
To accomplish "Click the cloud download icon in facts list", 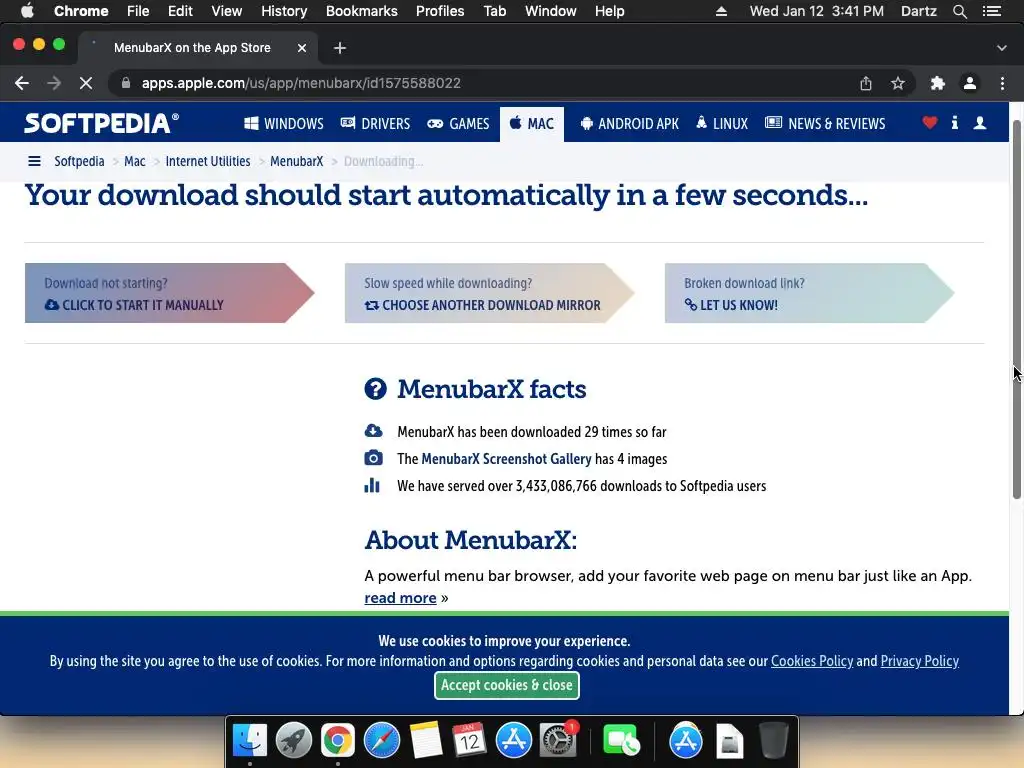I will pos(373,431).
